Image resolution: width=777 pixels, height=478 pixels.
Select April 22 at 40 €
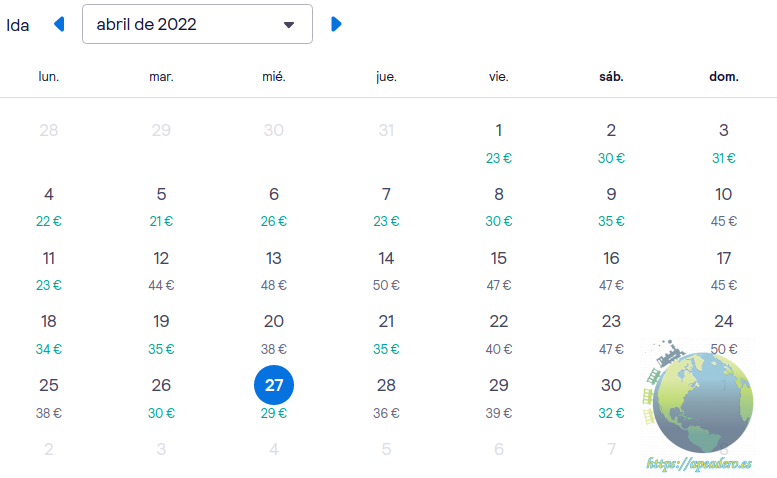[x=499, y=333]
